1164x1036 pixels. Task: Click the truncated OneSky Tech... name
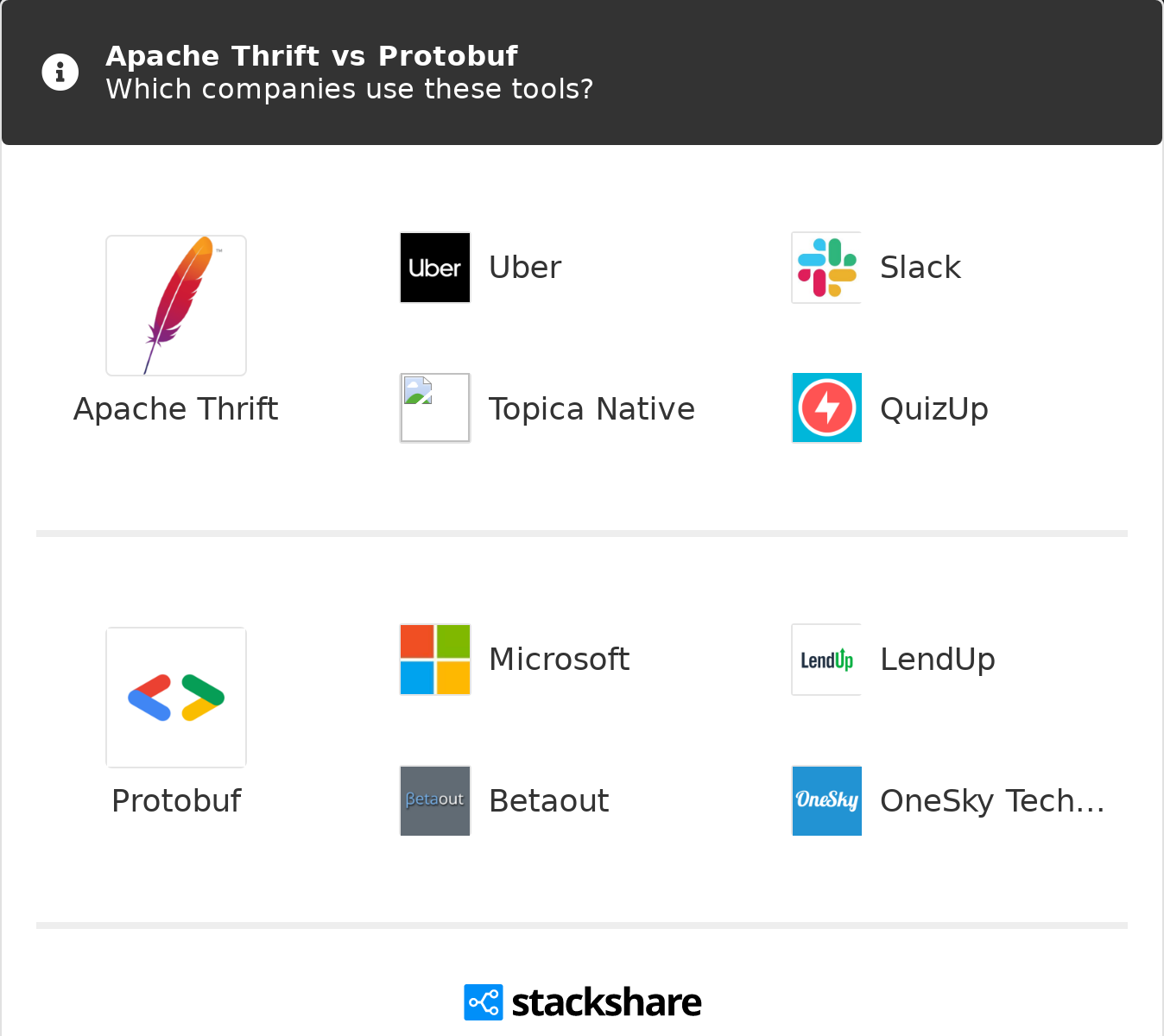pos(992,801)
